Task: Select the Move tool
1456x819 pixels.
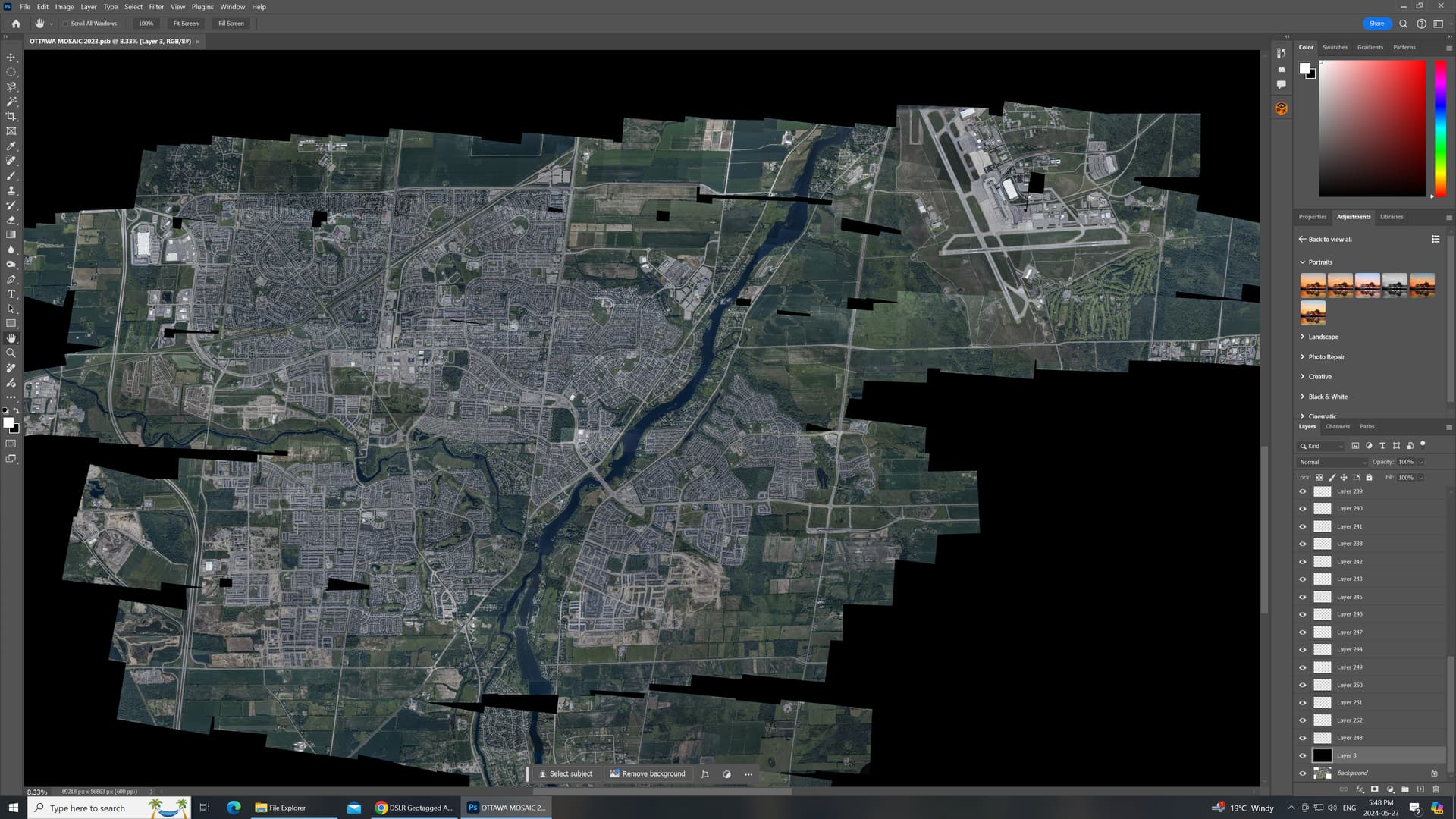Action: 11,57
